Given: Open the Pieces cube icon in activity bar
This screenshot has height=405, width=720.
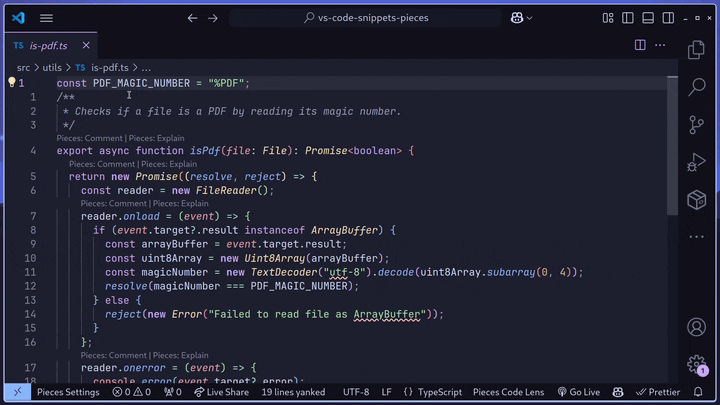Looking at the screenshot, I should [697, 200].
